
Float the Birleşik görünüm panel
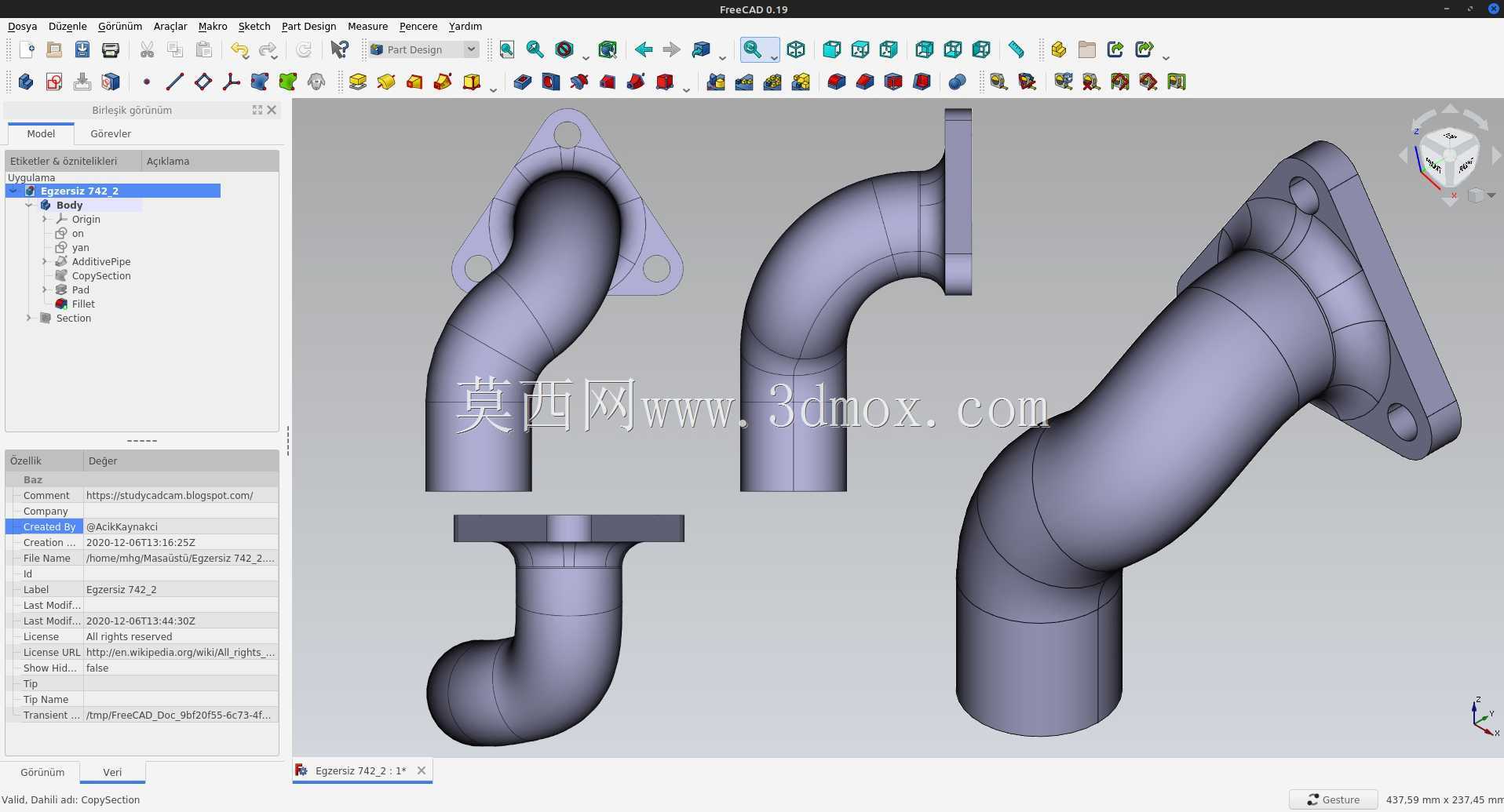click(x=257, y=110)
